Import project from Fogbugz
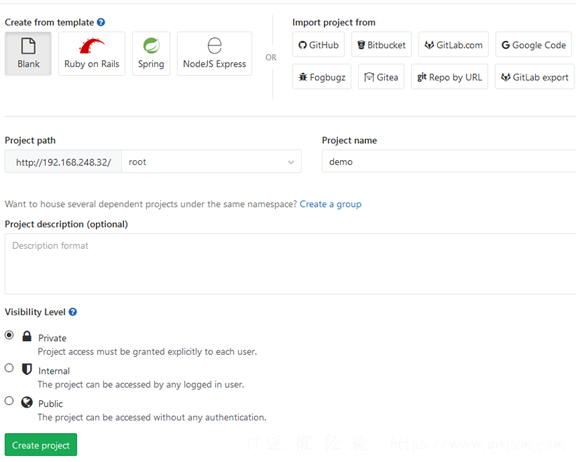576x462 pixels. point(322,77)
